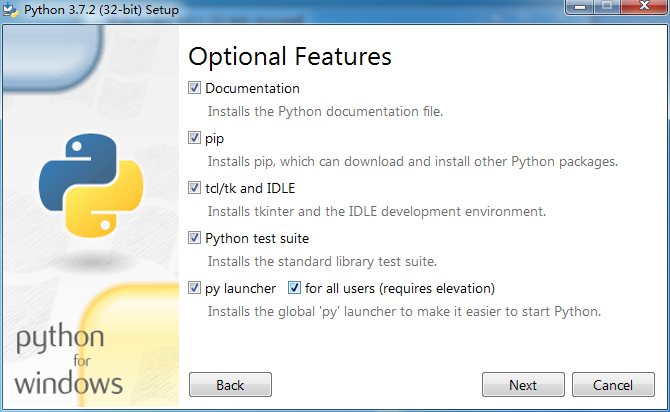Click the pip description mentioning Python packages
The image size is (670, 412).
tap(413, 162)
